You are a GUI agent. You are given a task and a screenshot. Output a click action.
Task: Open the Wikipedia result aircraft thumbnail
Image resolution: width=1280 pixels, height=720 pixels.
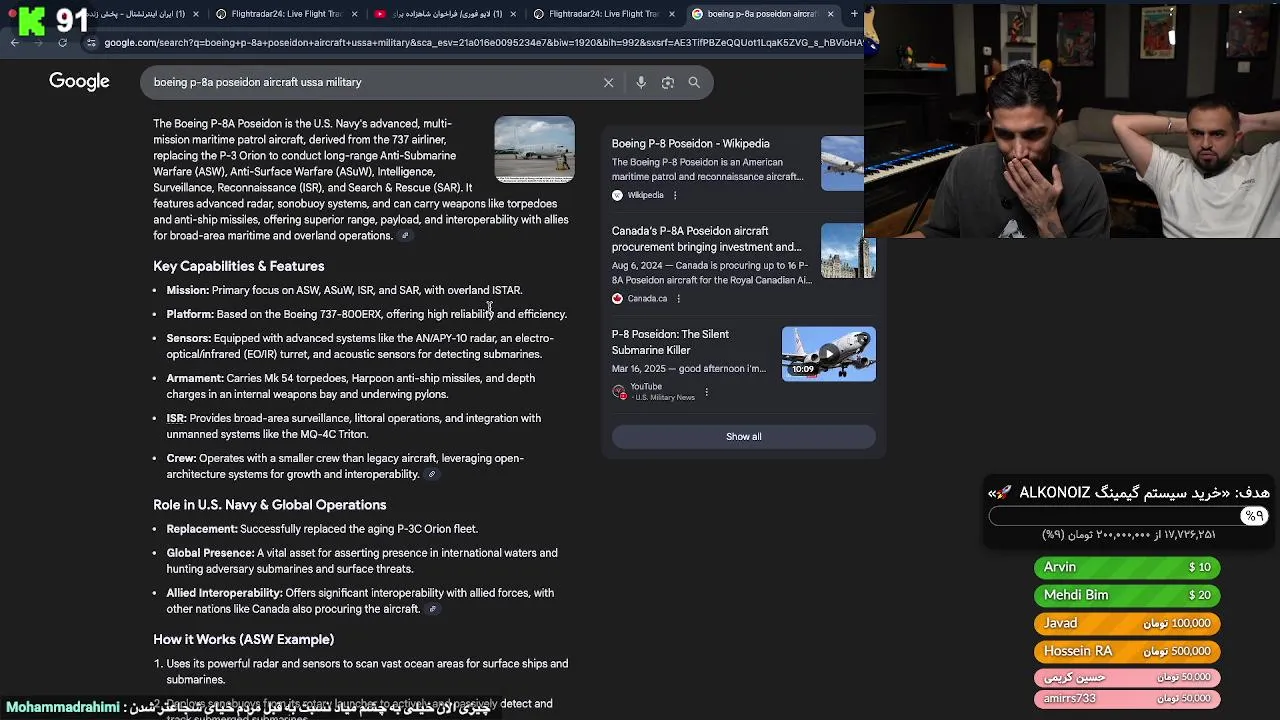(842, 163)
